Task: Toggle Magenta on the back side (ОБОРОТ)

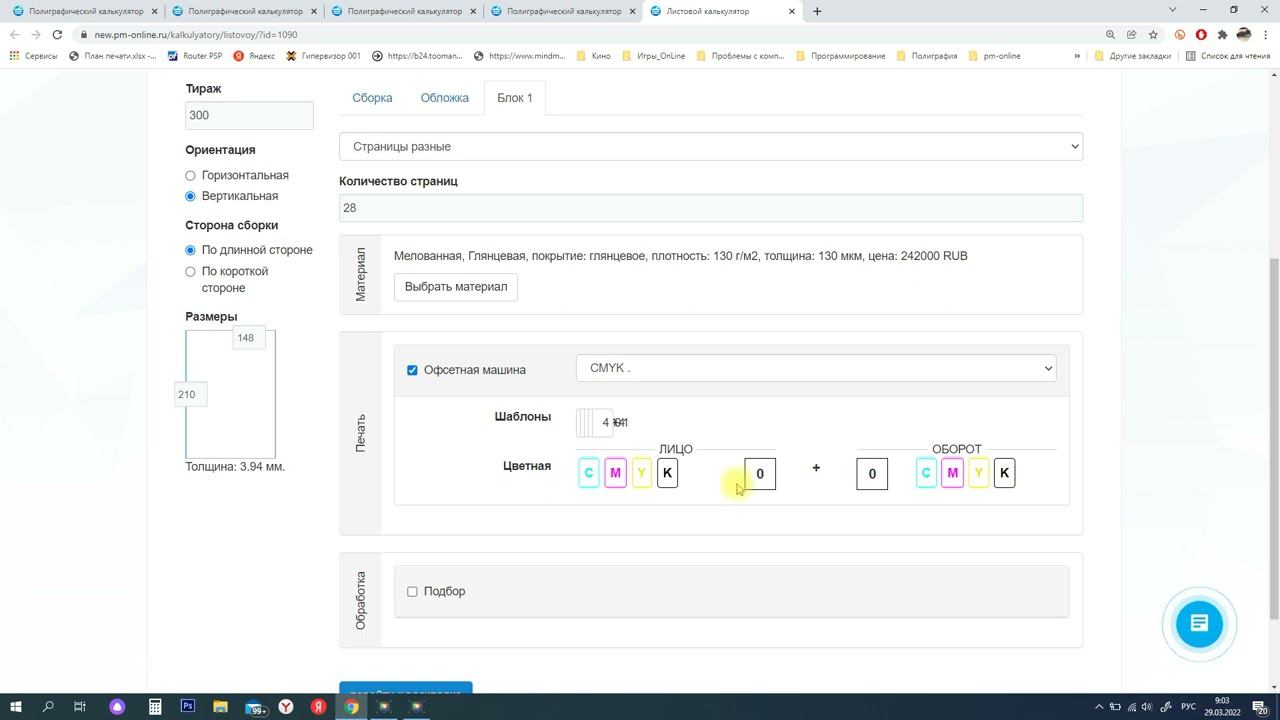Action: point(952,473)
